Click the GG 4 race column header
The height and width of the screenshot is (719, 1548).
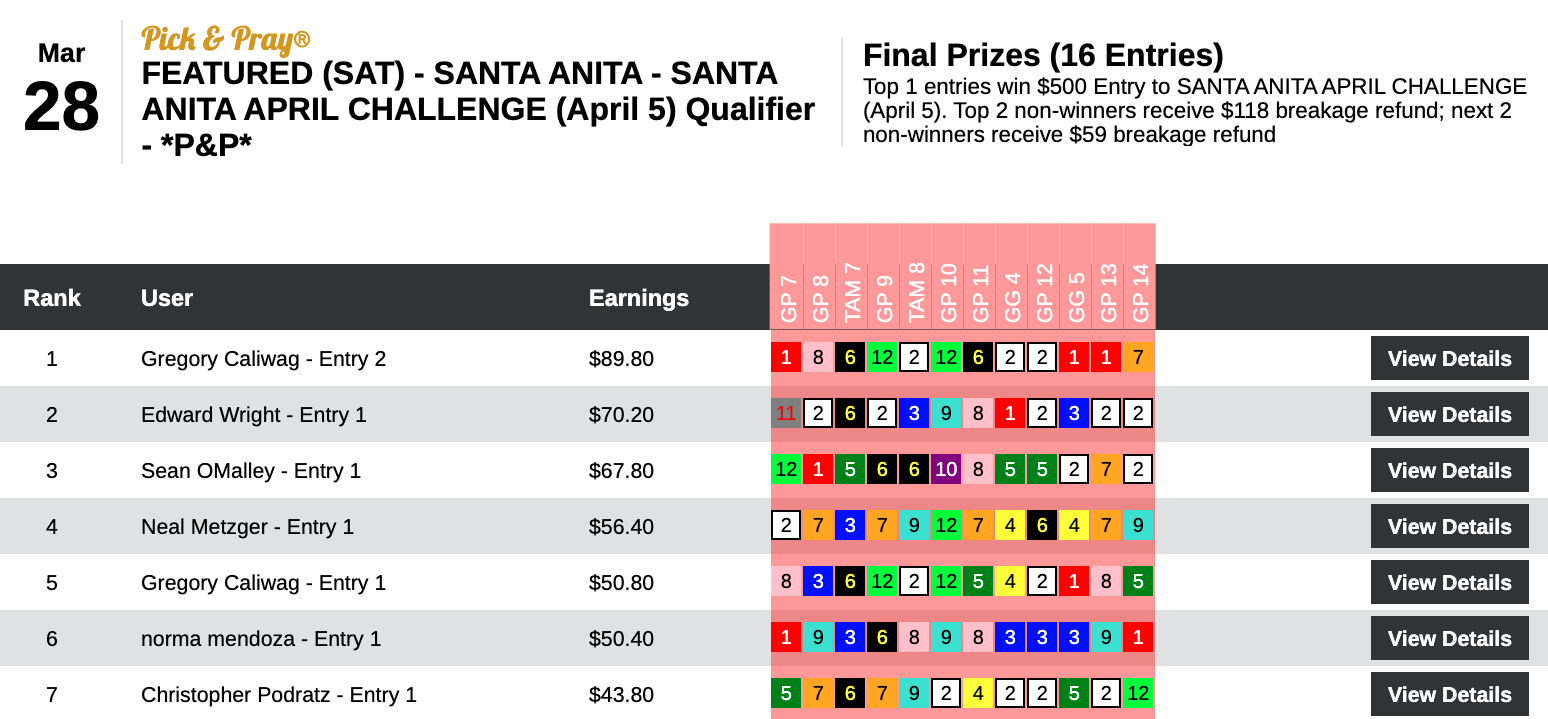[x=1012, y=297]
